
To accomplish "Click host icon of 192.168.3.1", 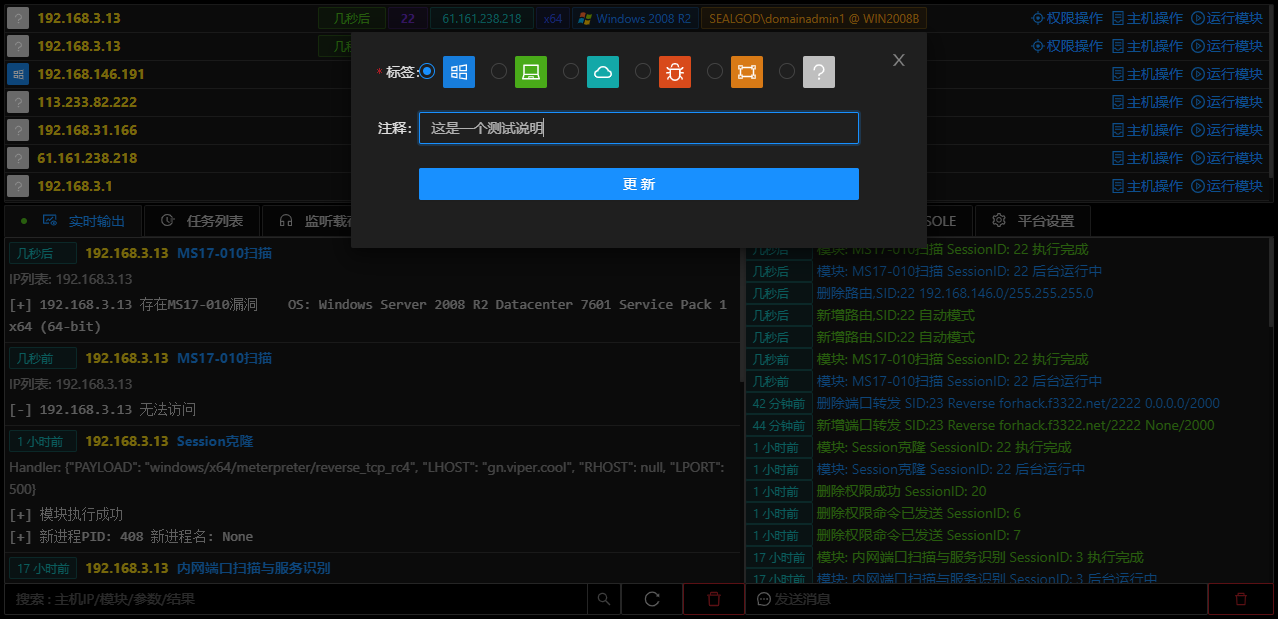I will tap(17, 186).
